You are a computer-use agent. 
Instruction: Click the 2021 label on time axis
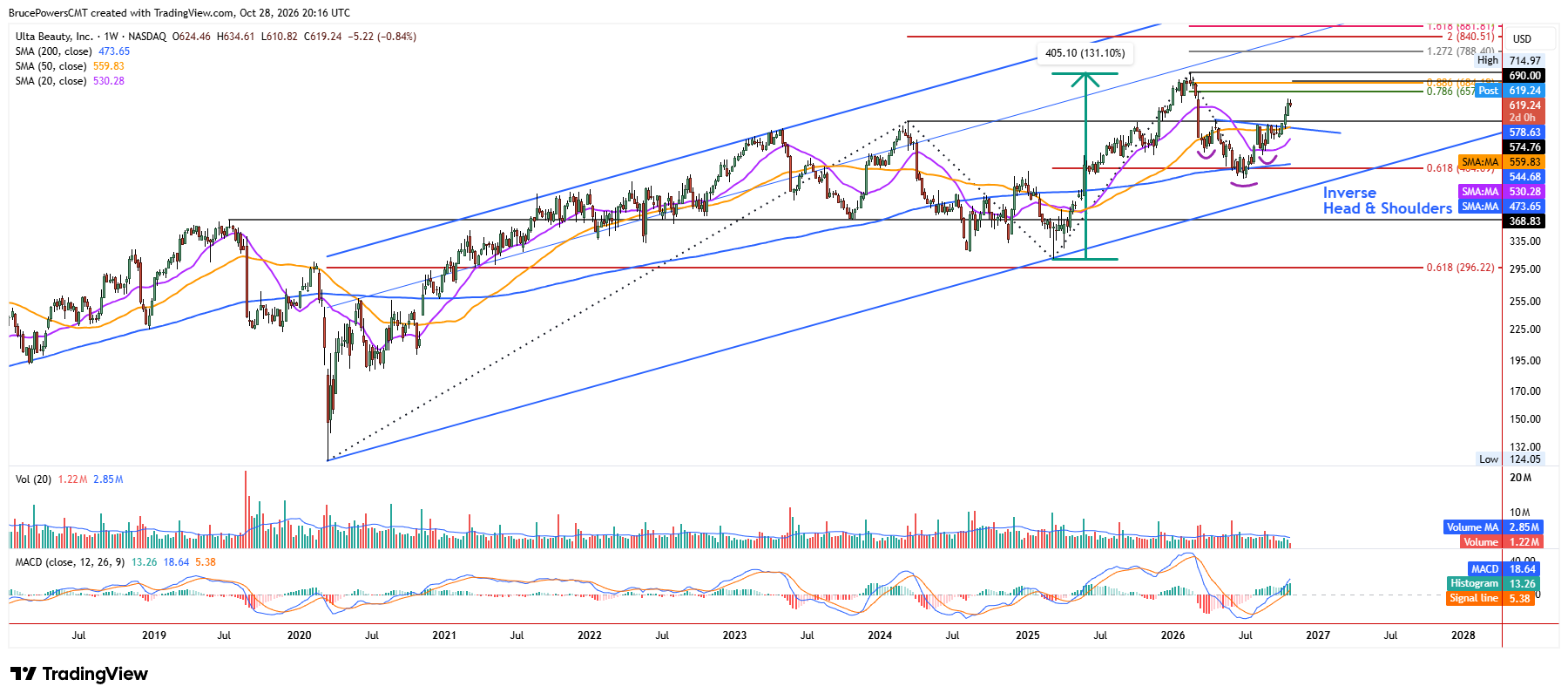point(444,635)
